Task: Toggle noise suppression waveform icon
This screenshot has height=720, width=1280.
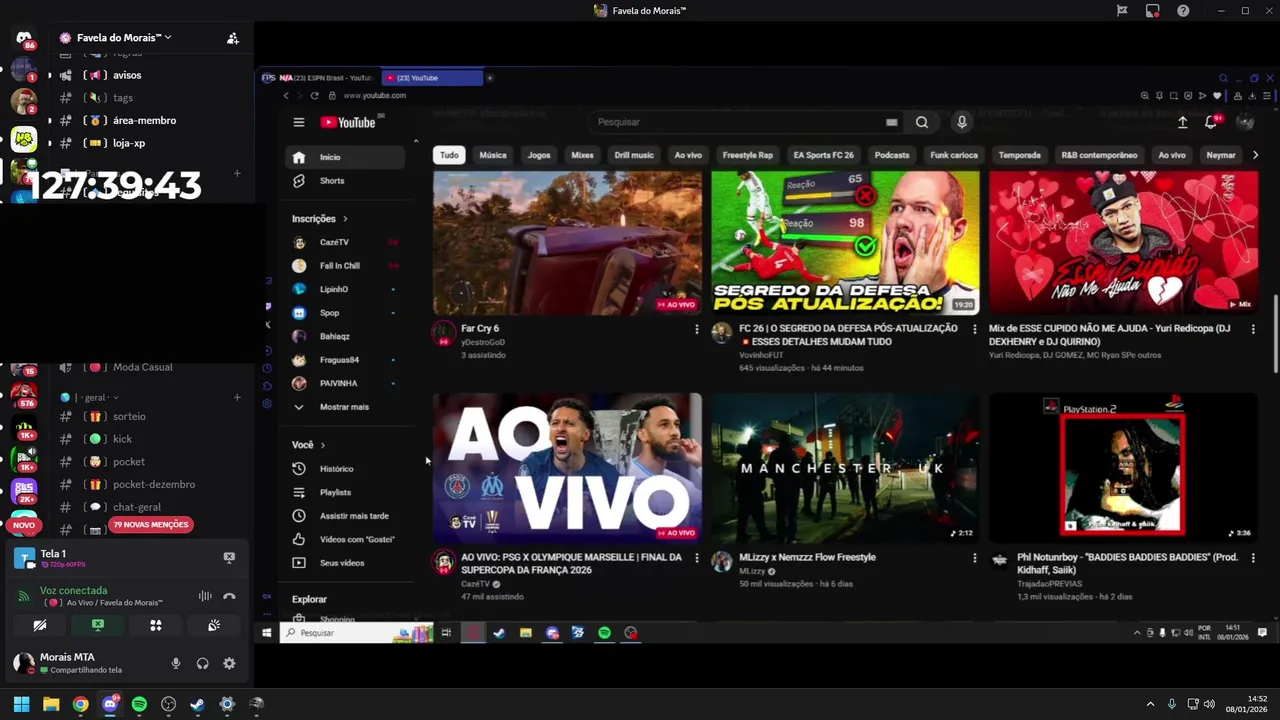Action: tap(205, 596)
